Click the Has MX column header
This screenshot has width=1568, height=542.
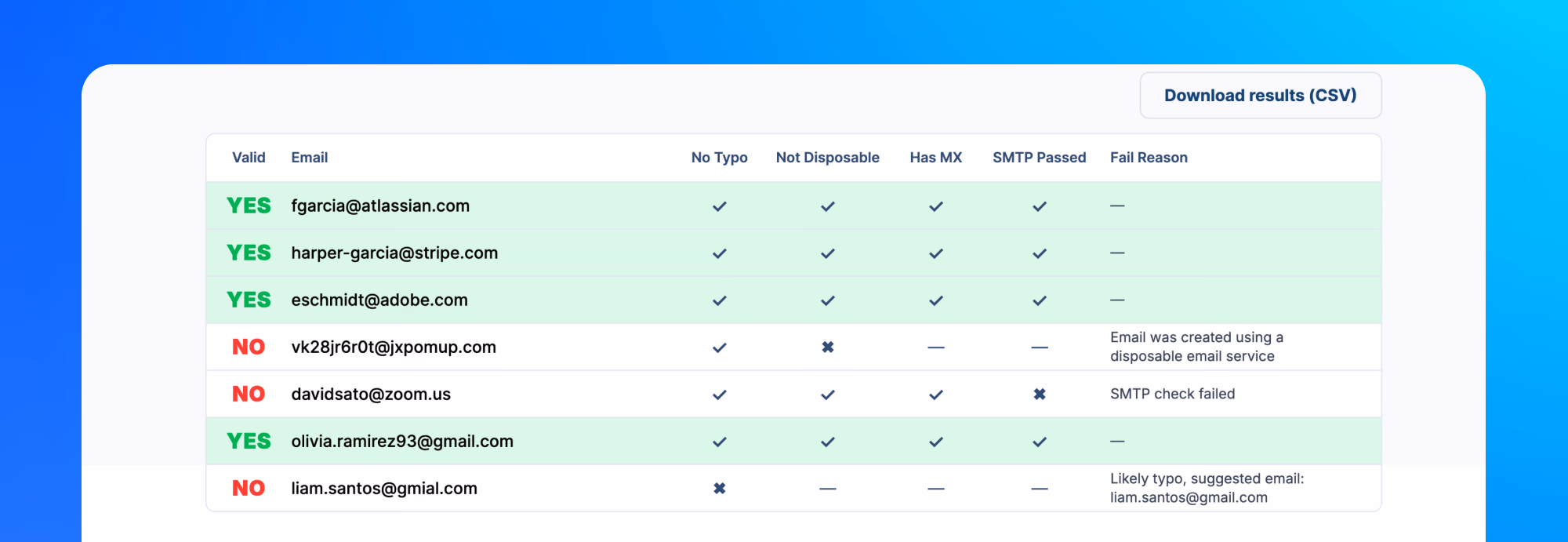coord(935,158)
